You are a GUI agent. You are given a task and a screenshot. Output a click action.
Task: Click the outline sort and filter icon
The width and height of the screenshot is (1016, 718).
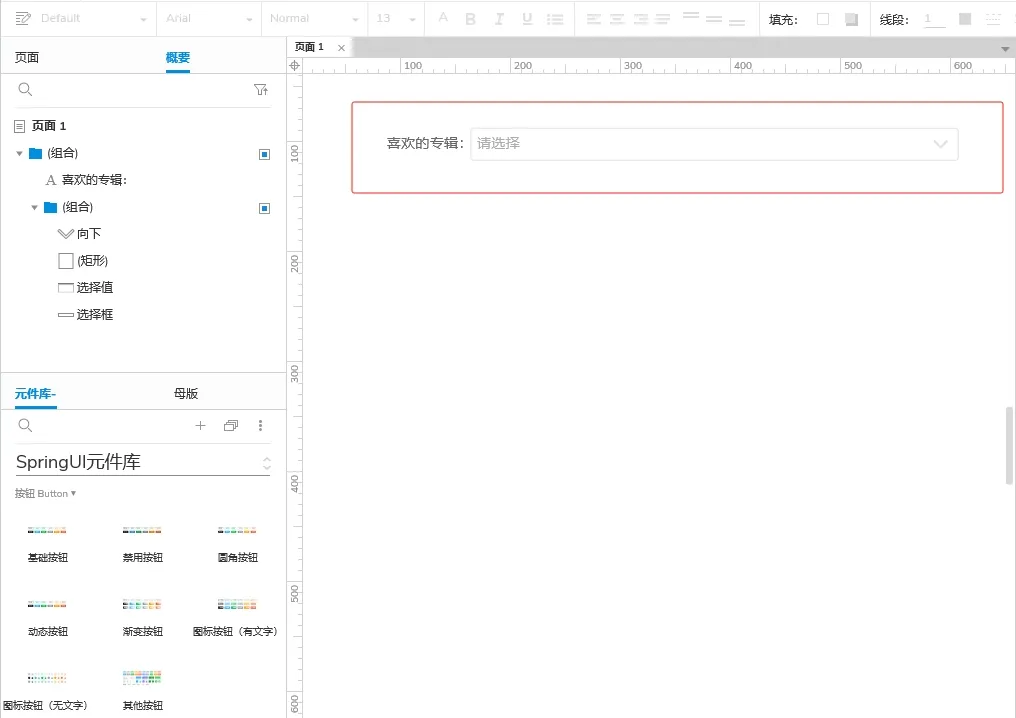pyautogui.click(x=260, y=89)
